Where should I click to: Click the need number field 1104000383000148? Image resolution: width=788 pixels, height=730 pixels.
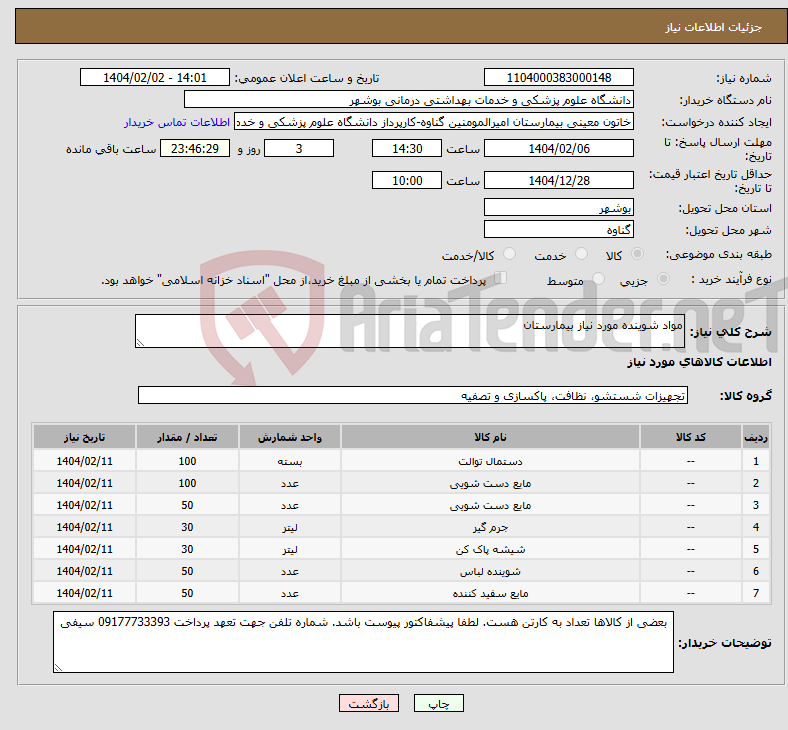[x=558, y=77]
